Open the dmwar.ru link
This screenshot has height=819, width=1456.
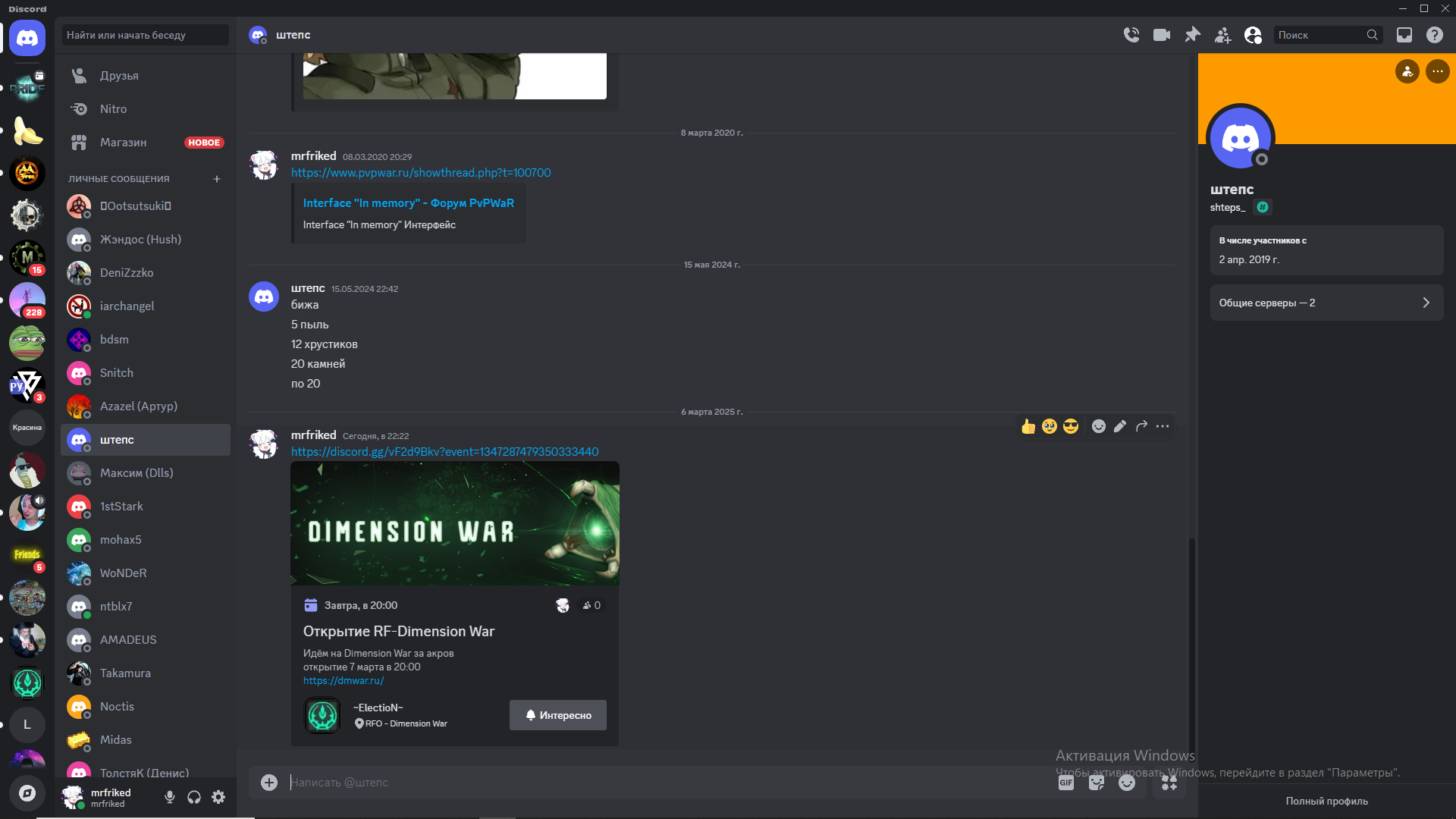tap(344, 681)
